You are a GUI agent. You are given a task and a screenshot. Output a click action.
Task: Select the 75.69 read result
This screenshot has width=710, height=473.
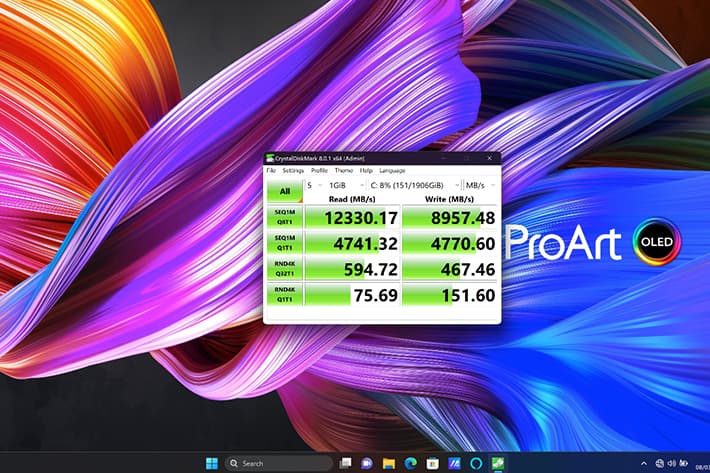[353, 295]
